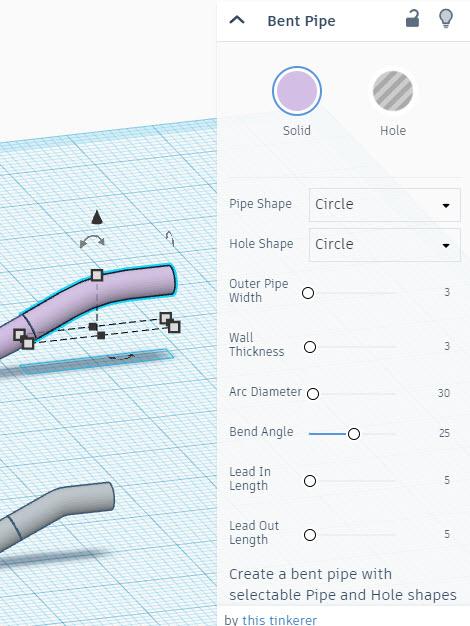Click the Lead In Length slider handle
Viewport: 470px width, 626px height.
310,481
